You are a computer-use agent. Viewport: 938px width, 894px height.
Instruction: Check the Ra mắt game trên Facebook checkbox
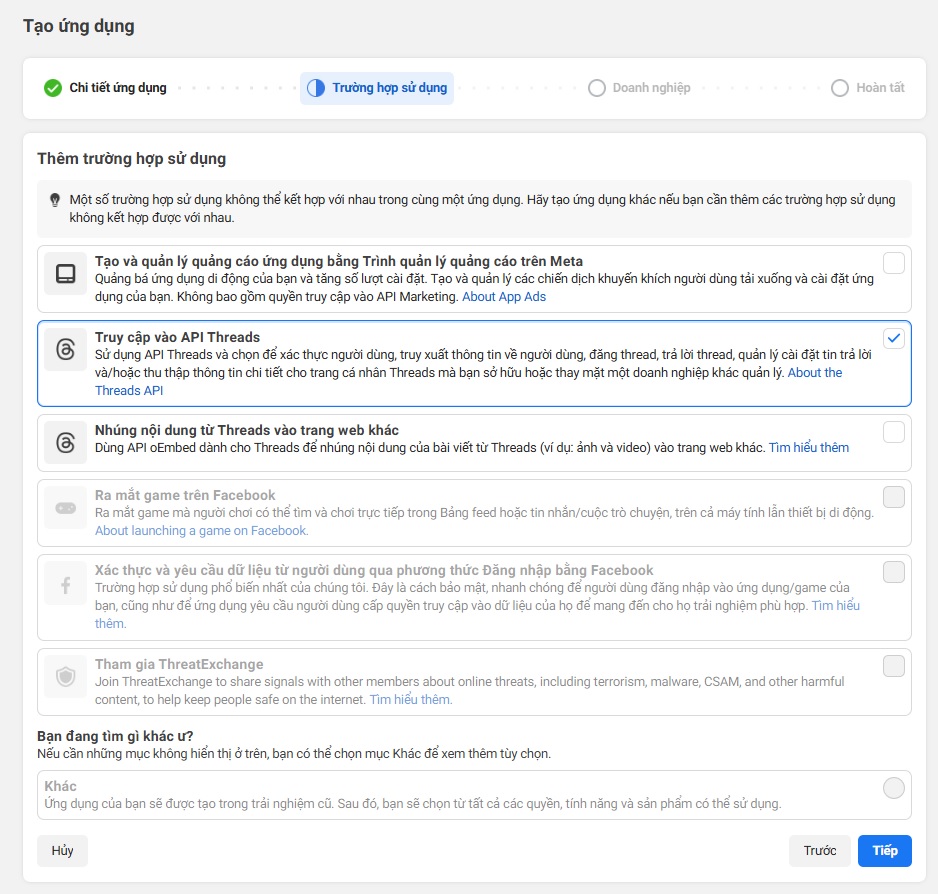[x=894, y=497]
